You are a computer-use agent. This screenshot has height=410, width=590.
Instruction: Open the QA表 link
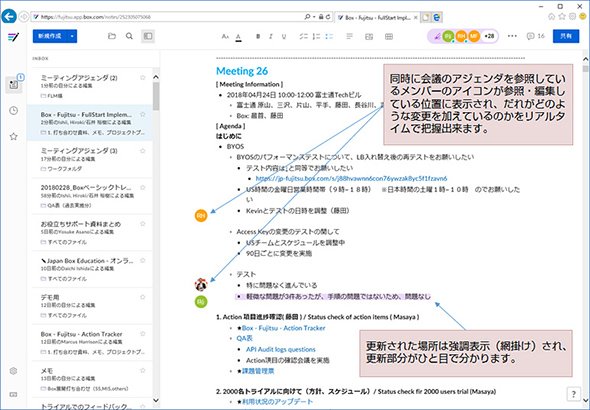pos(245,339)
